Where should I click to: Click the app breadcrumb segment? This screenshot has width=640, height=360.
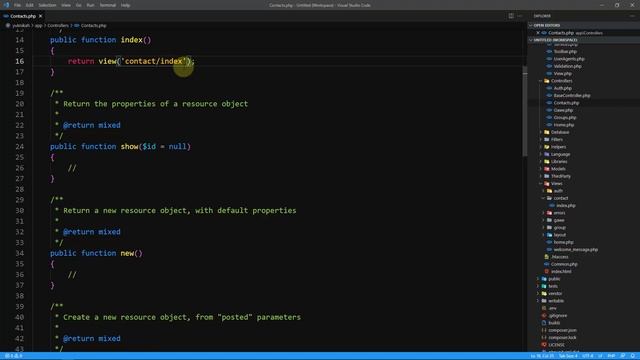[38, 25]
